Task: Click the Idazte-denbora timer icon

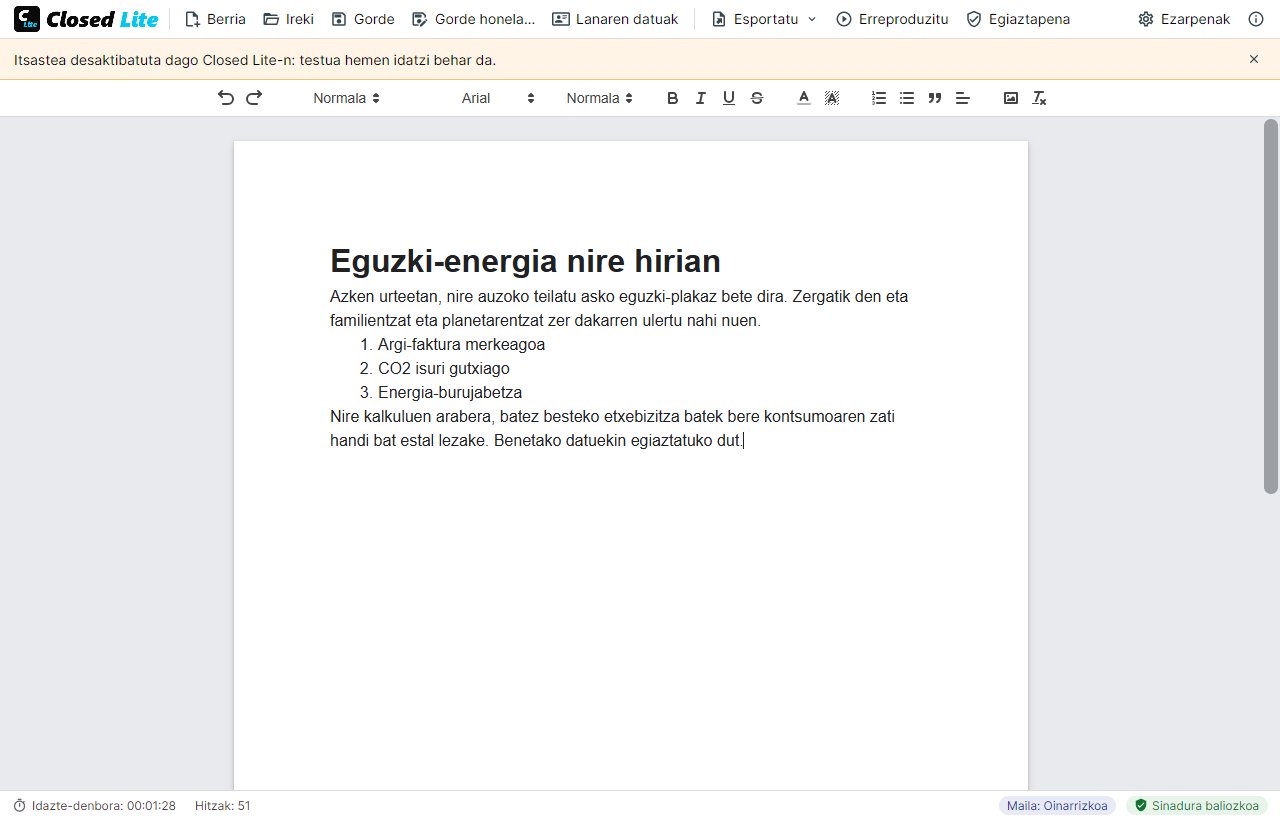Action: point(19,806)
